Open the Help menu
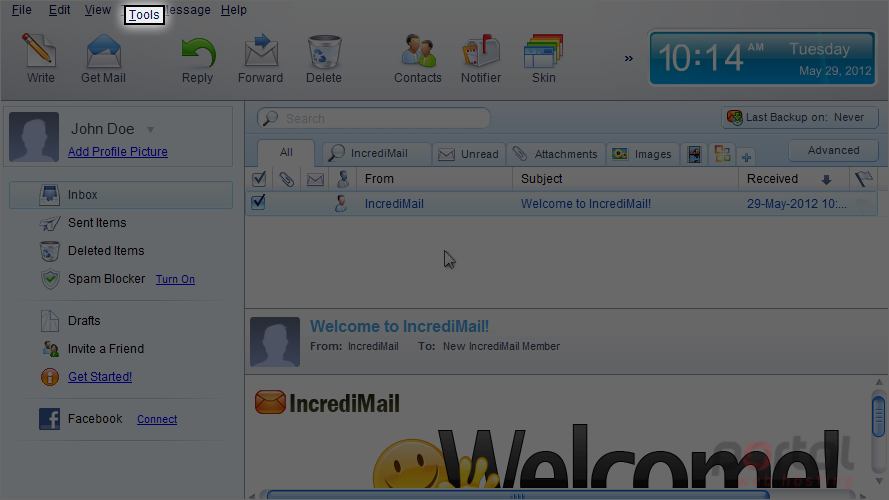 (234, 10)
